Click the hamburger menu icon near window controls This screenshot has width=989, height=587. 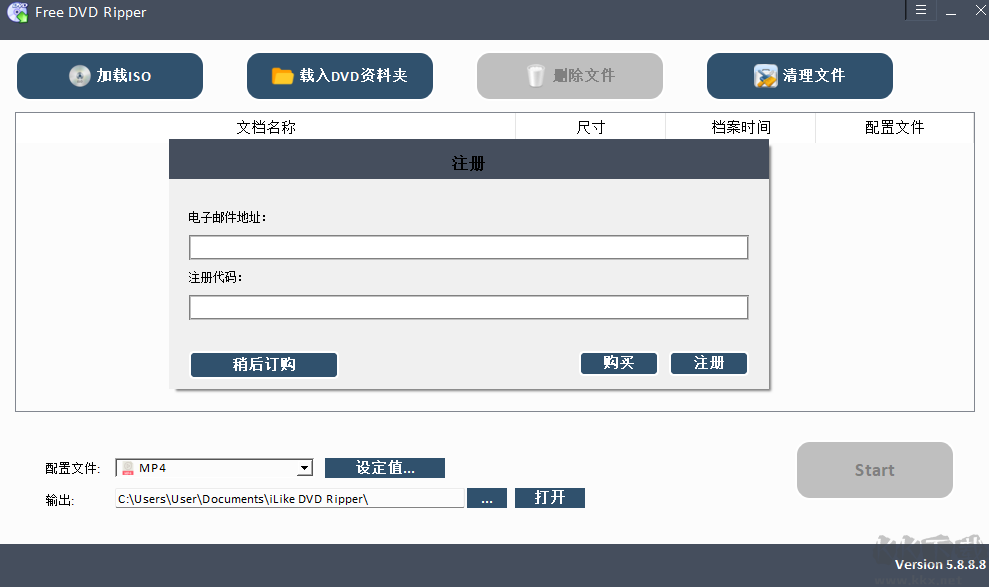click(920, 10)
